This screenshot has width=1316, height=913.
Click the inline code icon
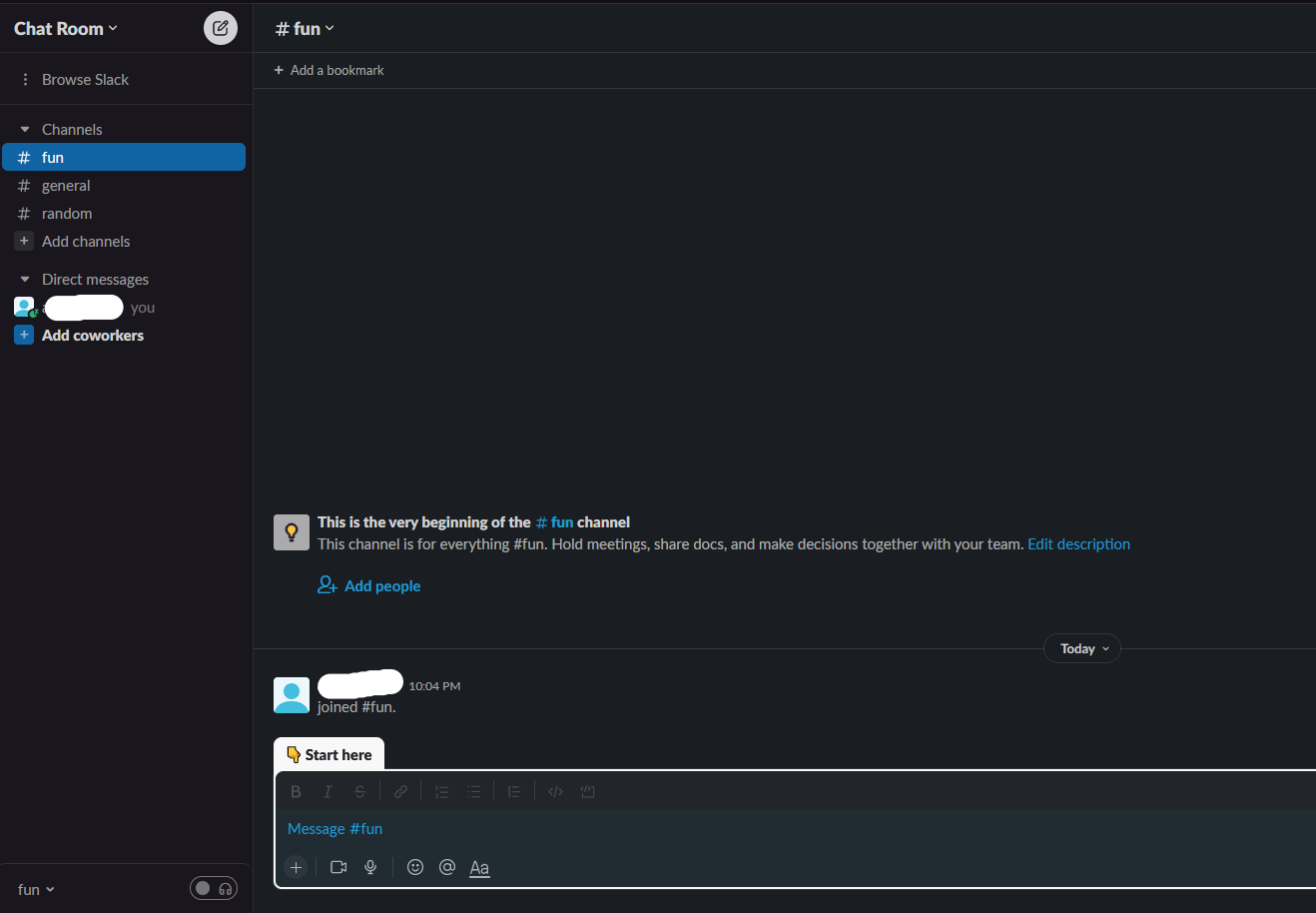555,792
